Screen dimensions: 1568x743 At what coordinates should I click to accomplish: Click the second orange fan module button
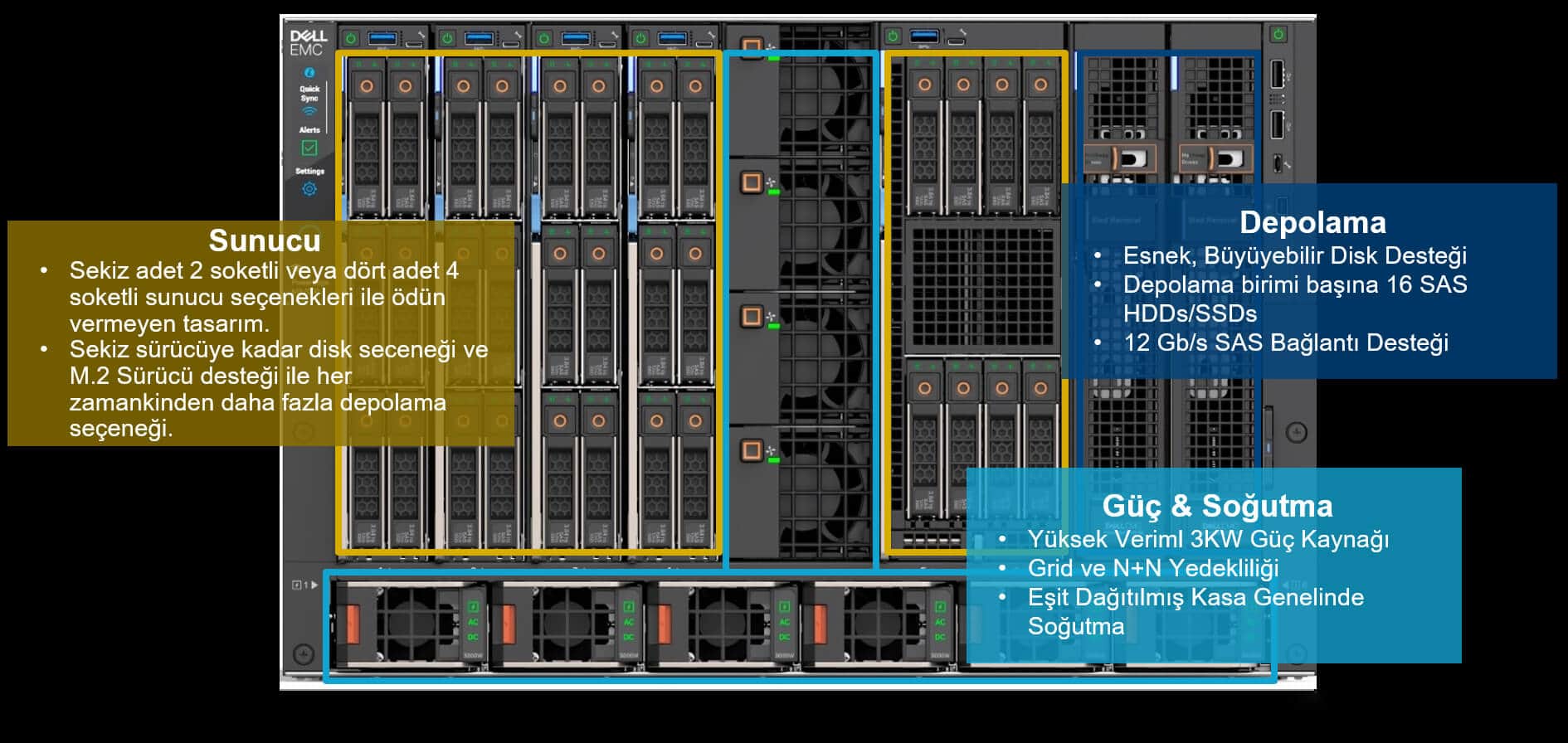752,182
